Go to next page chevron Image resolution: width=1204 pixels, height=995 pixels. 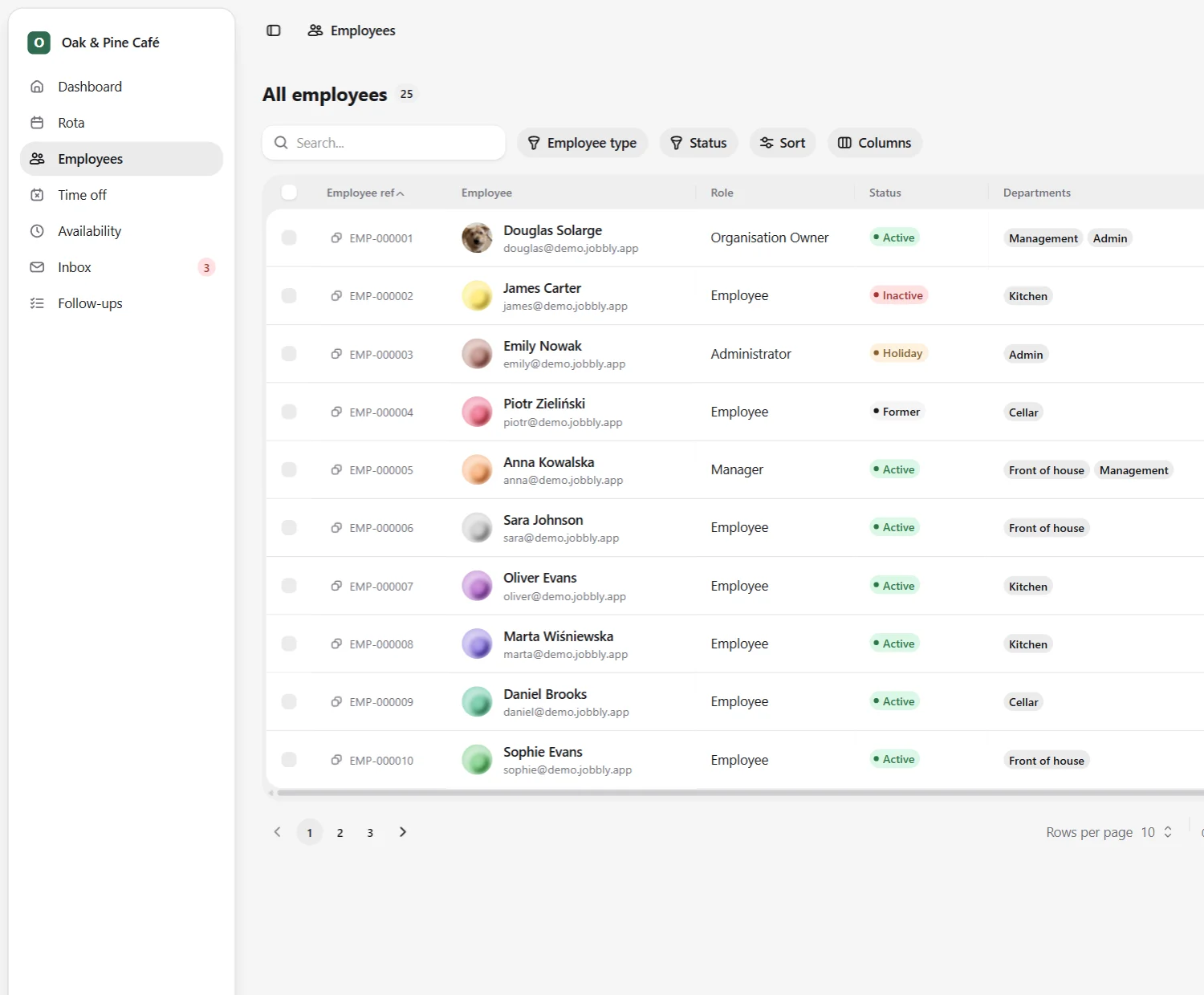[403, 832]
